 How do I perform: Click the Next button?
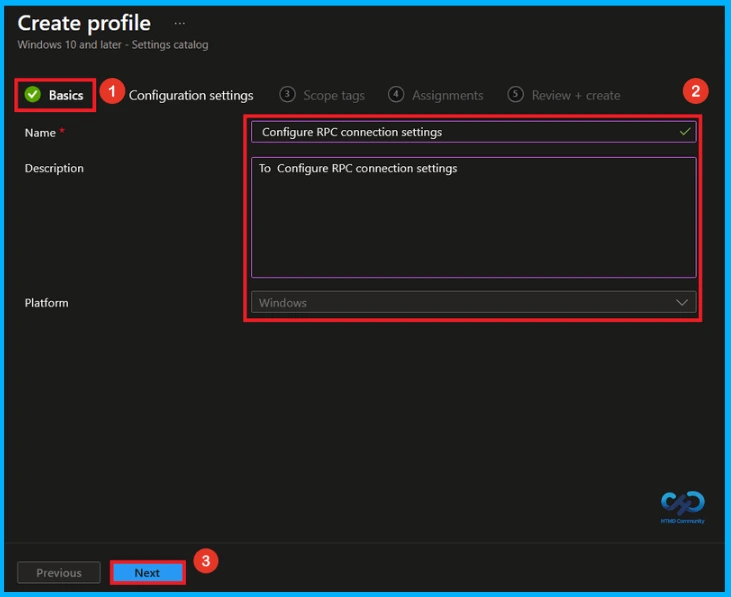click(x=147, y=573)
